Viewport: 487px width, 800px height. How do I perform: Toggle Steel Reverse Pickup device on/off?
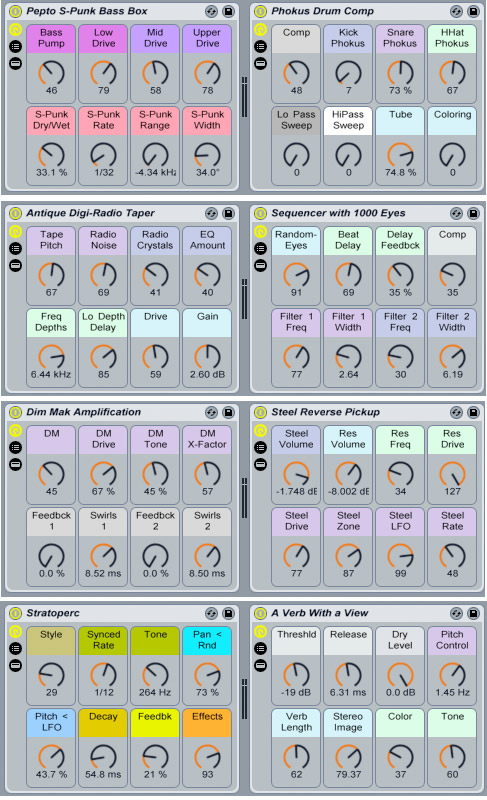(261, 412)
